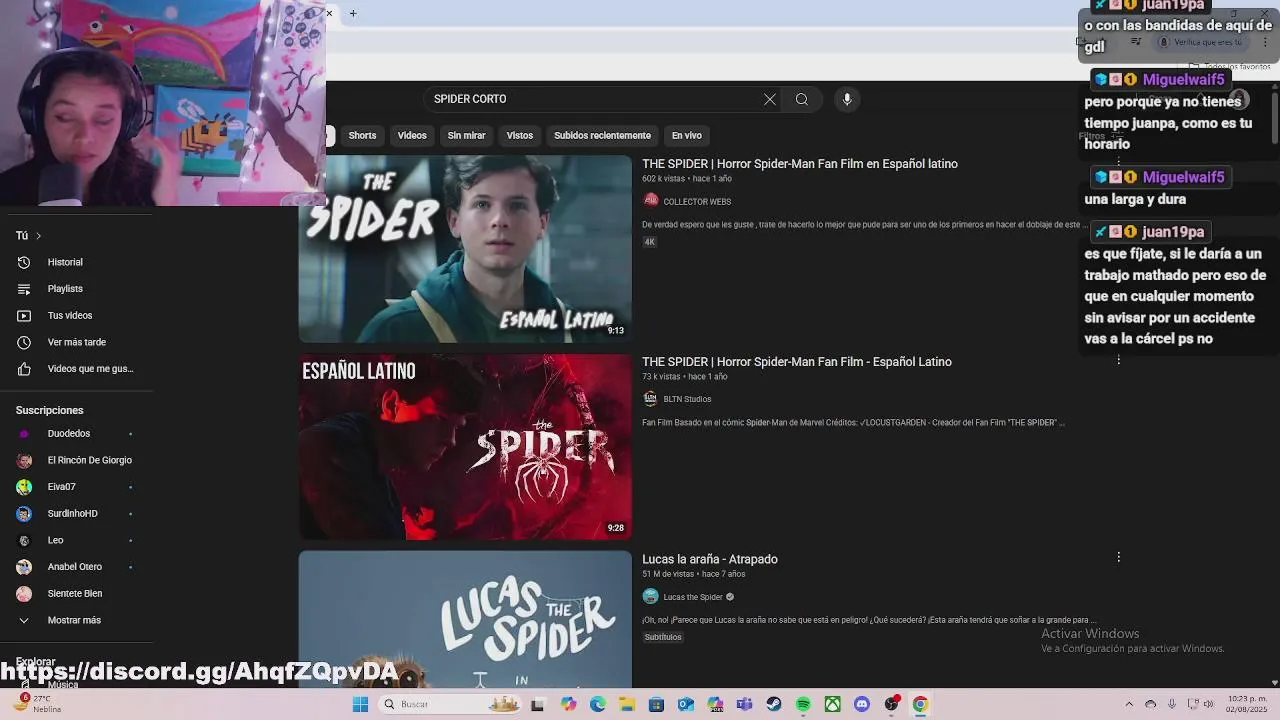Viewport: 1280px width, 720px height.
Task: Open Ver más tarde list
Action: tap(76, 342)
